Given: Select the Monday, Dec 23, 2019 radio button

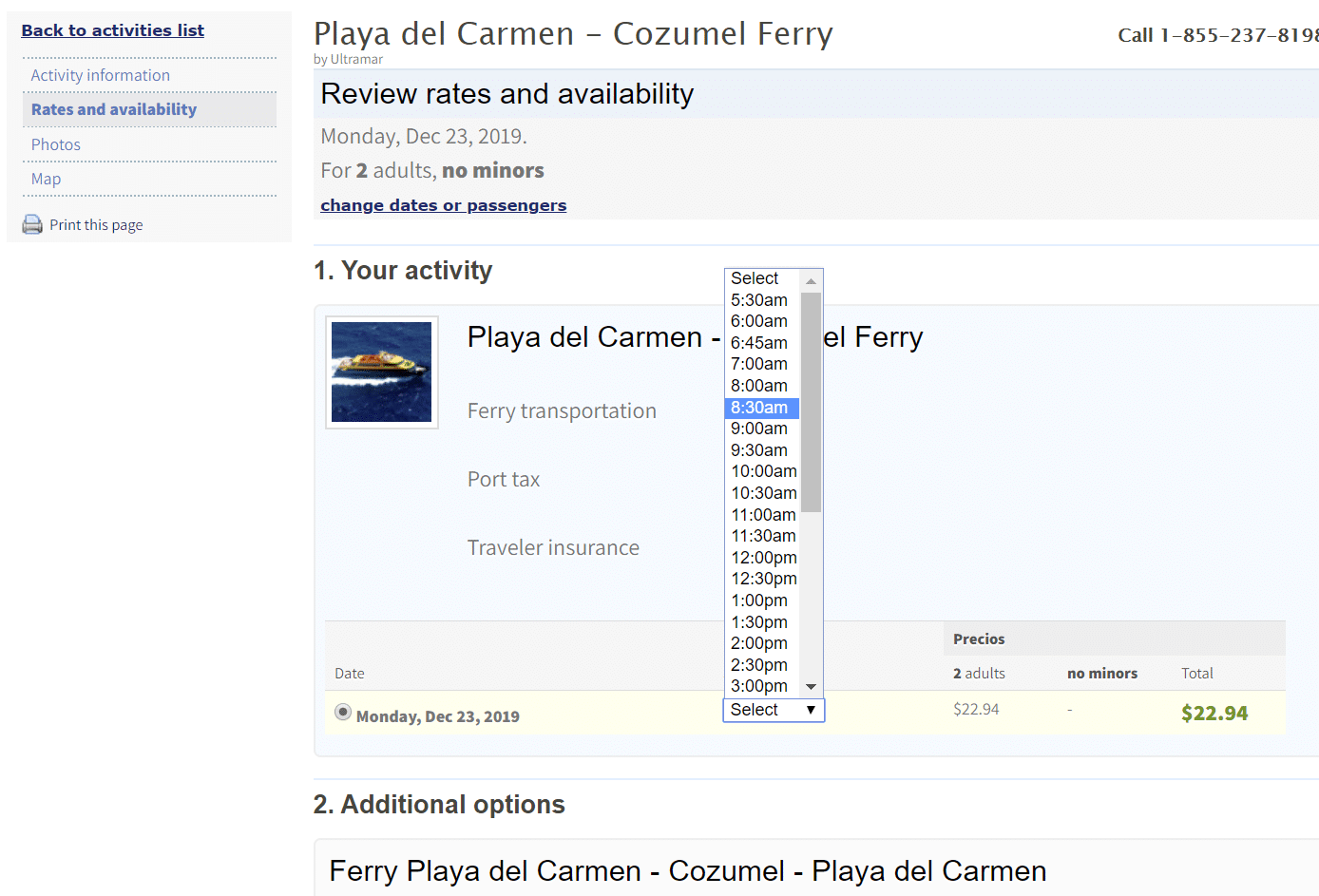Looking at the screenshot, I should pyautogui.click(x=343, y=712).
